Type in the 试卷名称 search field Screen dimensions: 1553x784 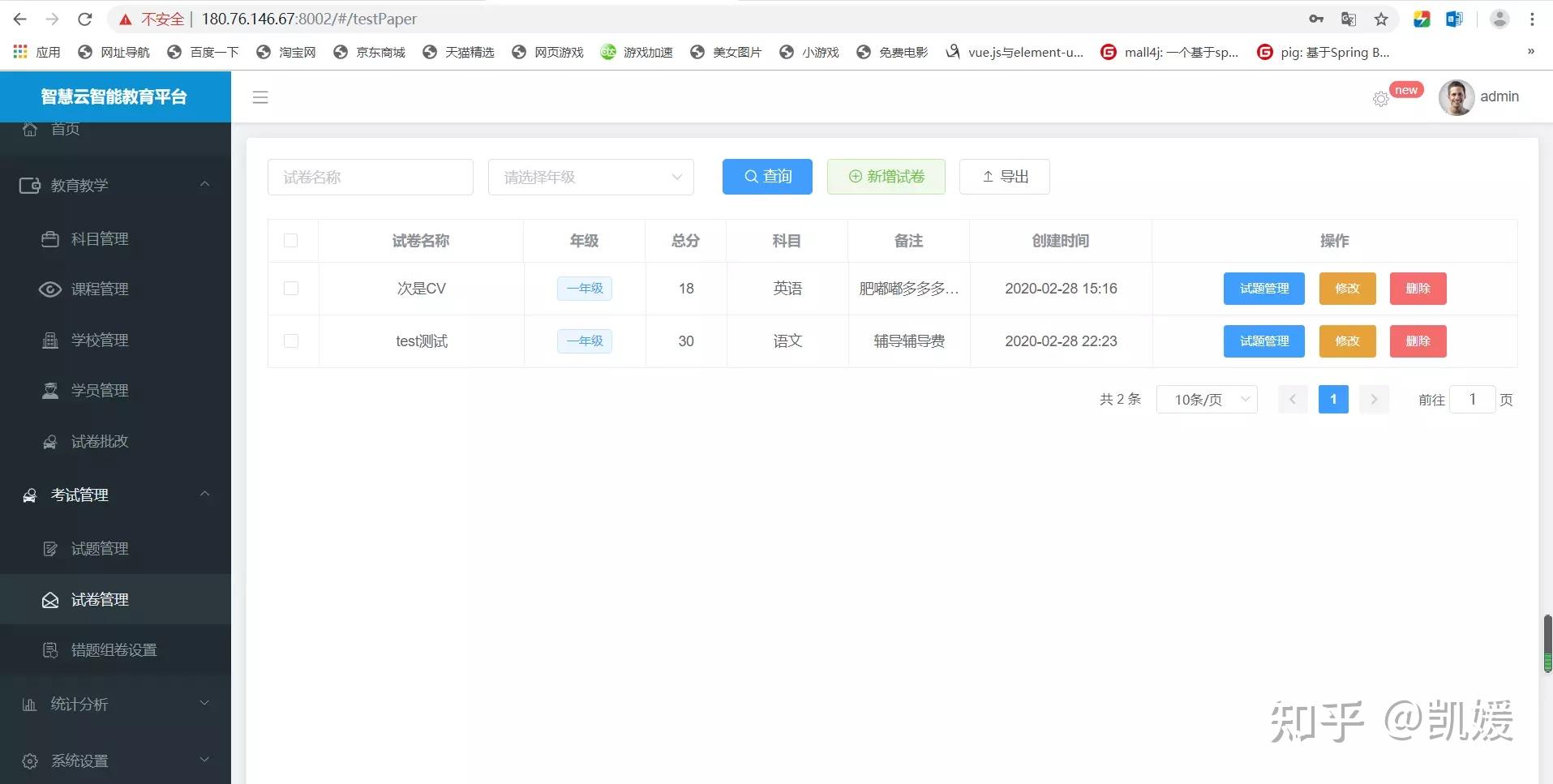(370, 177)
